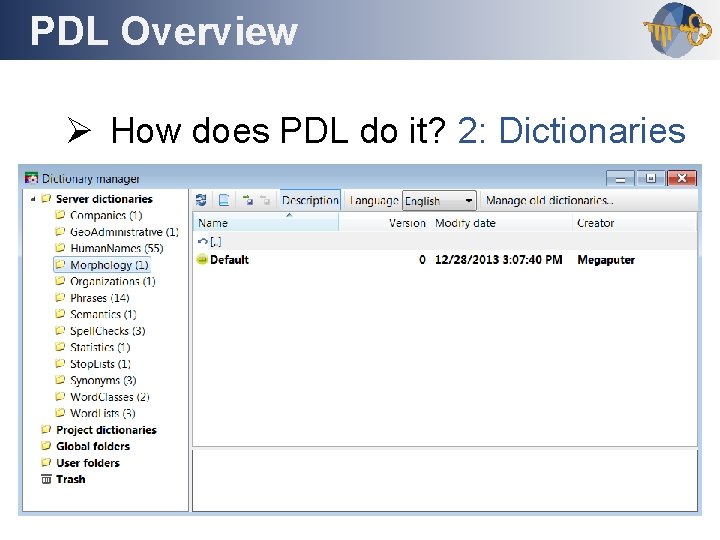Open the Language dropdown set to English
The width and height of the screenshot is (720, 540).
coord(439,201)
